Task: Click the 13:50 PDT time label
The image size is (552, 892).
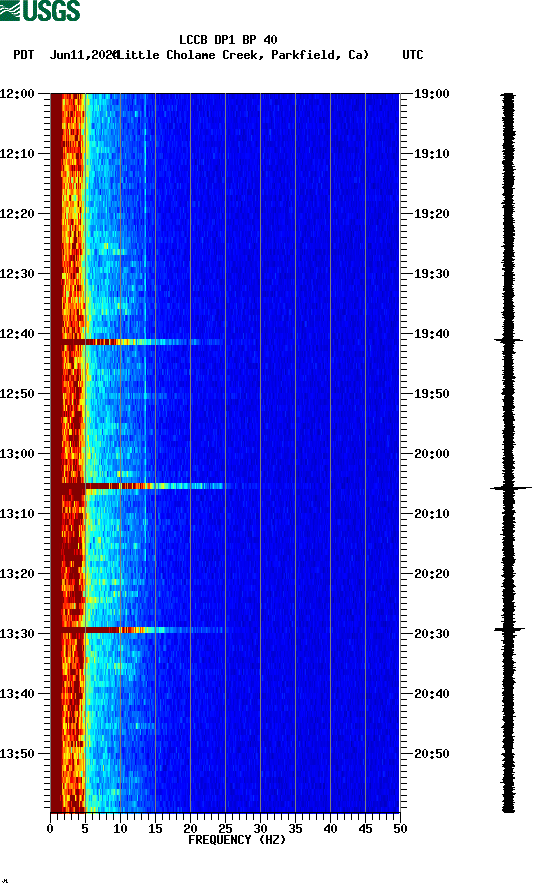Action: pos(17,754)
